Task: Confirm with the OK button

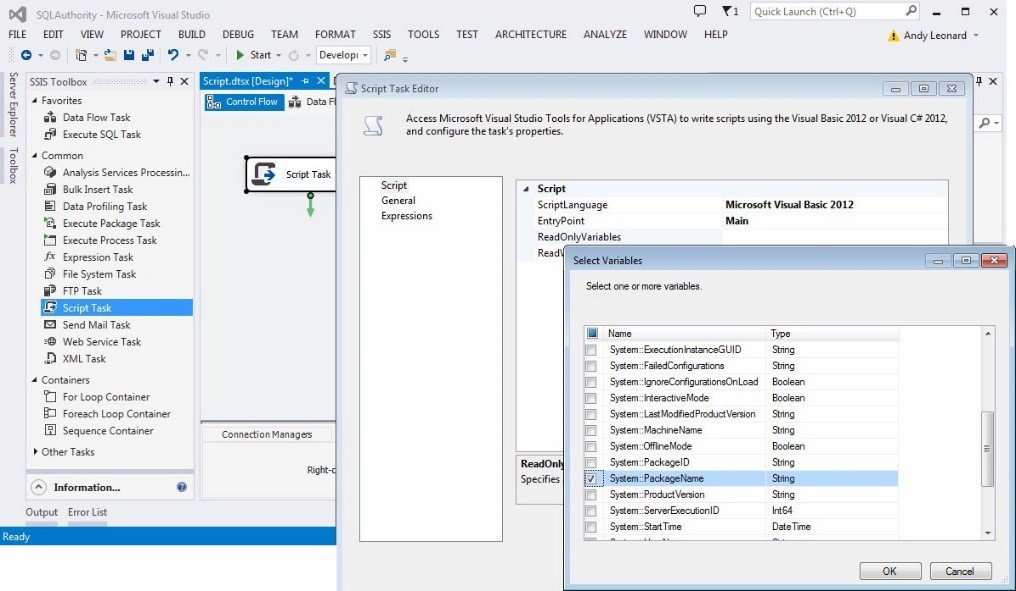Action: click(x=890, y=571)
